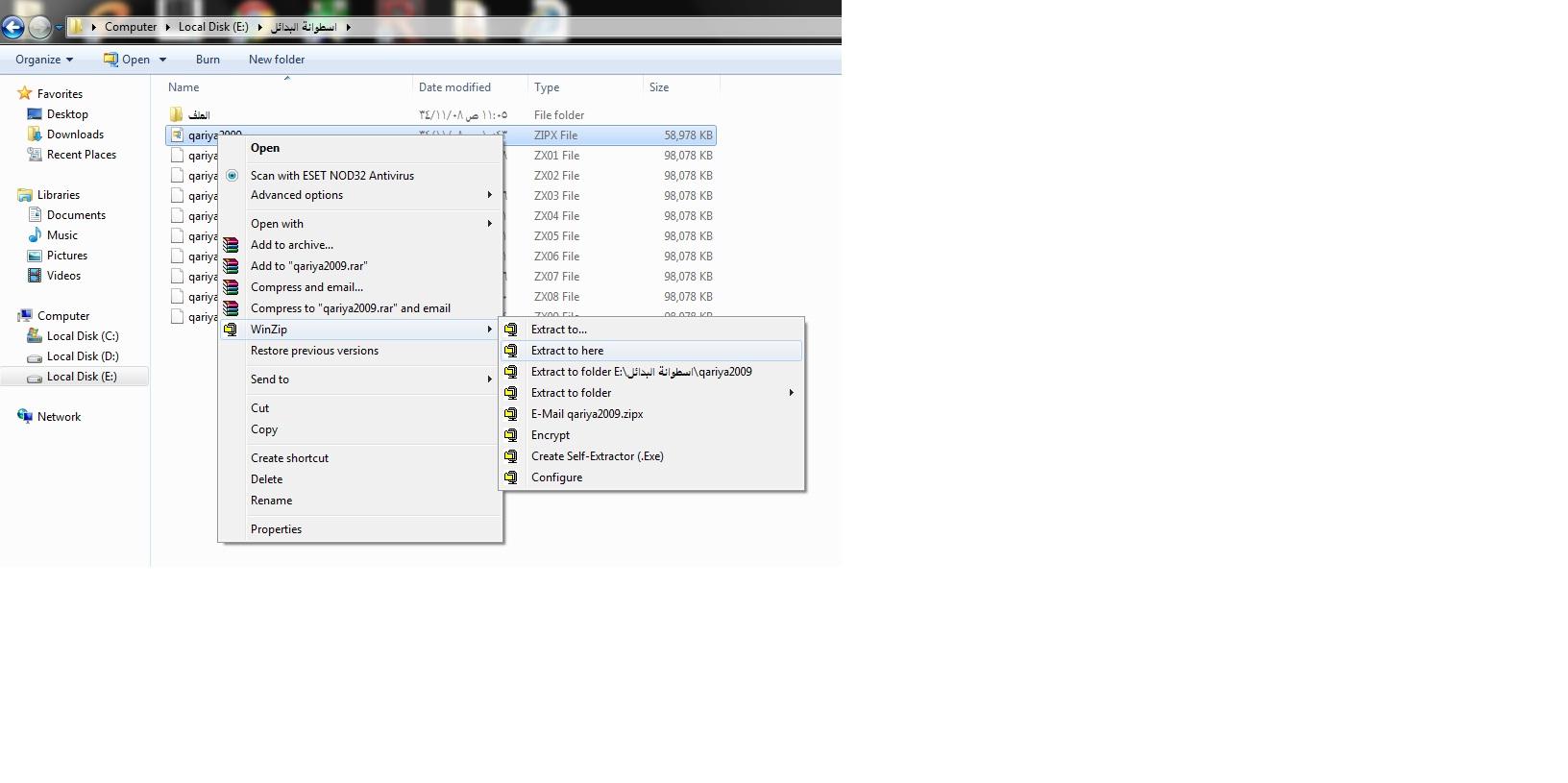Image resolution: width=1568 pixels, height=783 pixels.
Task: Click WinZip icon beside Encrypt
Action: 511,435
